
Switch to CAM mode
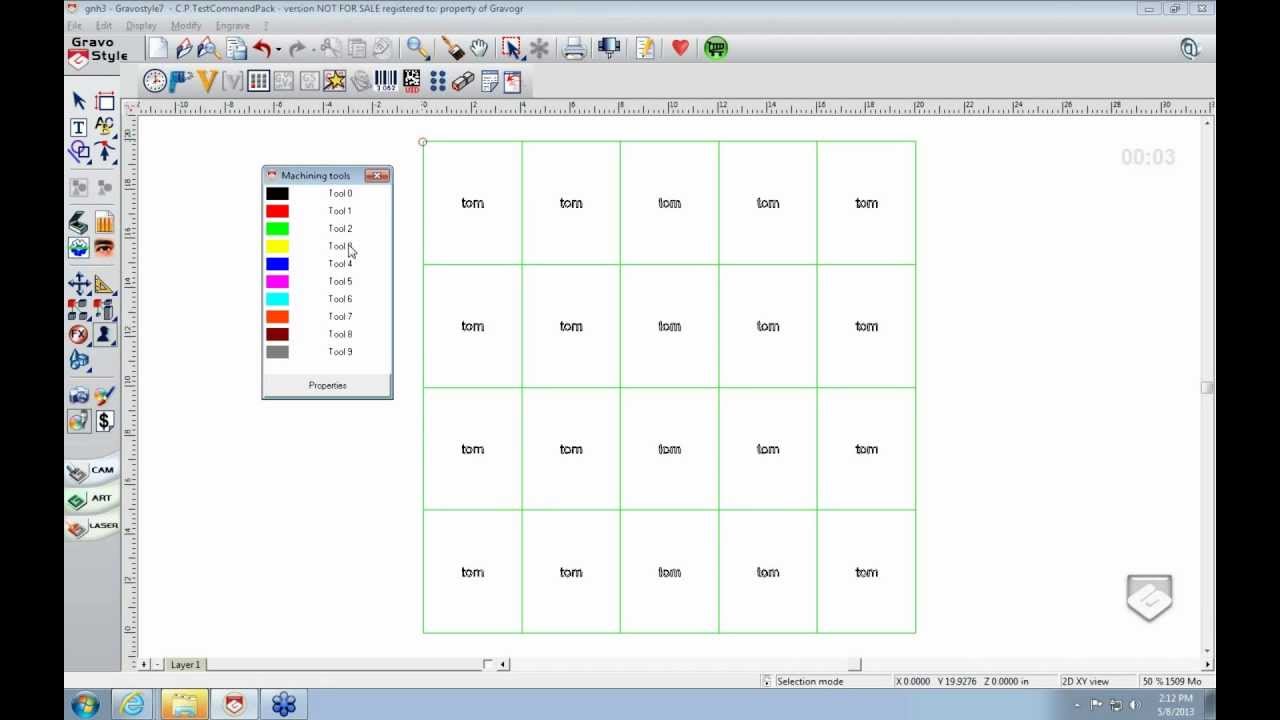91,471
